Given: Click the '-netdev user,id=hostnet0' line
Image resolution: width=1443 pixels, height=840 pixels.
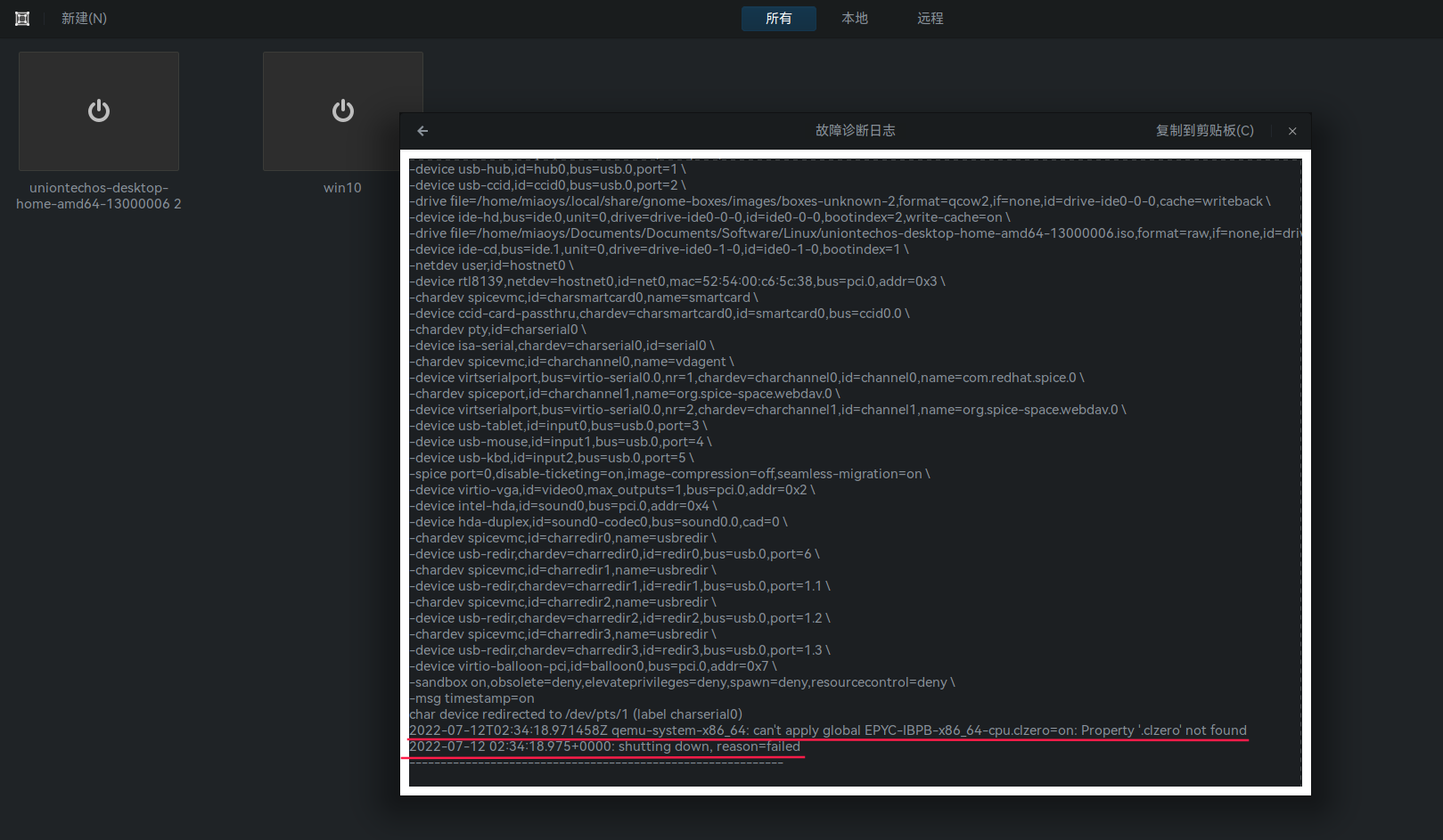Looking at the screenshot, I should (x=491, y=265).
